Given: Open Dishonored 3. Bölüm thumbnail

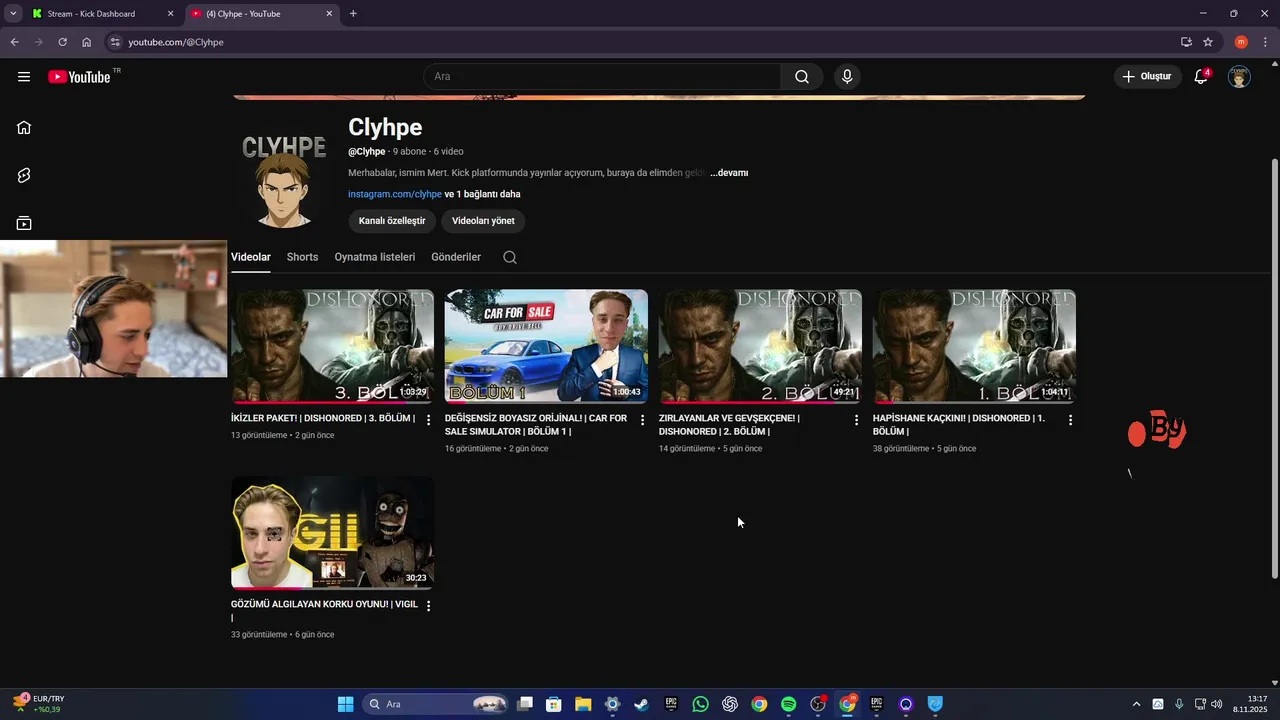Looking at the screenshot, I should [332, 346].
